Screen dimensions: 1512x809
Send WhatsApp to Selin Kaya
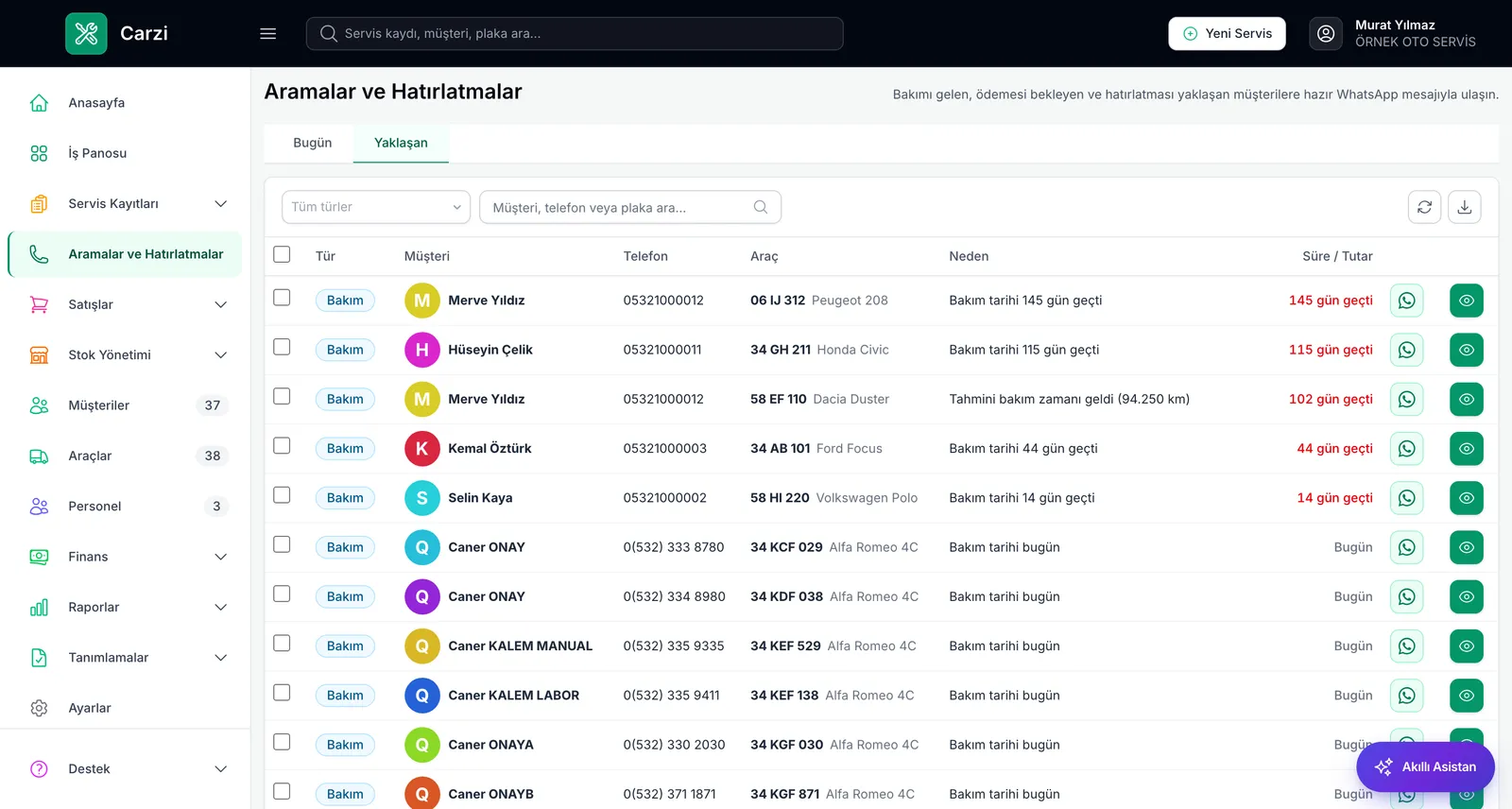pos(1406,498)
